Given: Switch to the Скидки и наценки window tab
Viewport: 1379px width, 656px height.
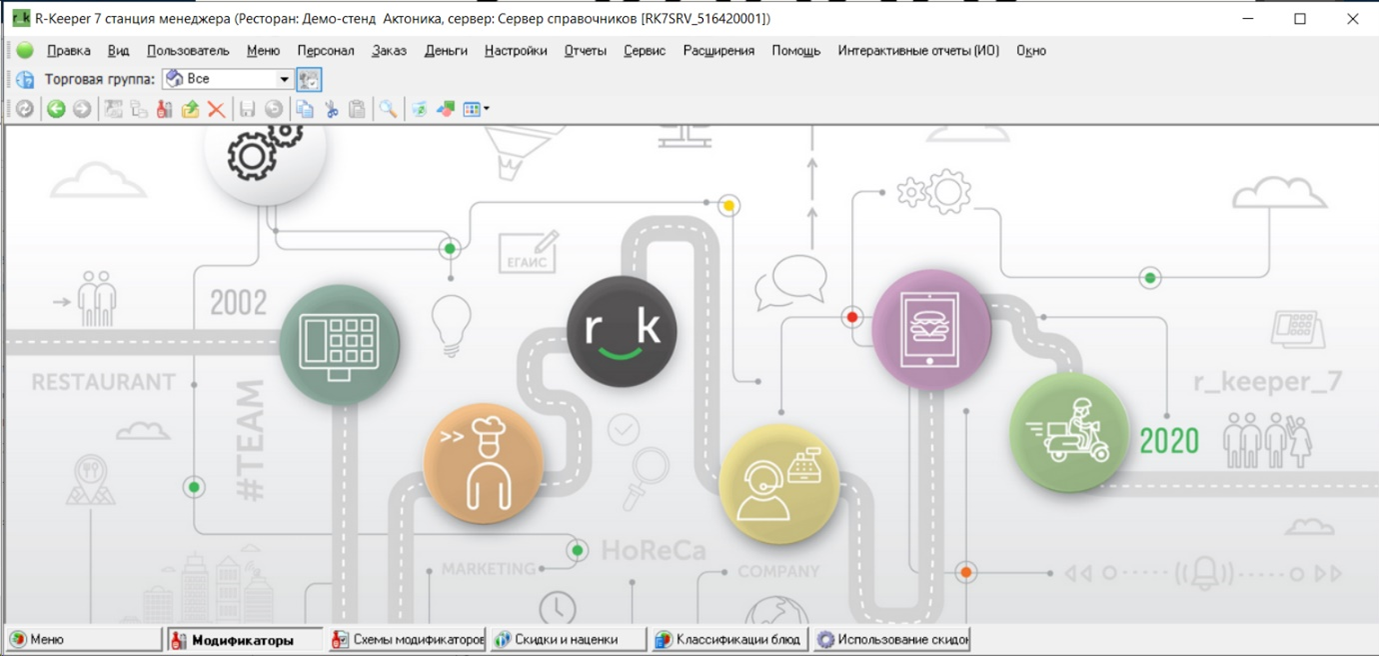Looking at the screenshot, I should pos(566,640).
